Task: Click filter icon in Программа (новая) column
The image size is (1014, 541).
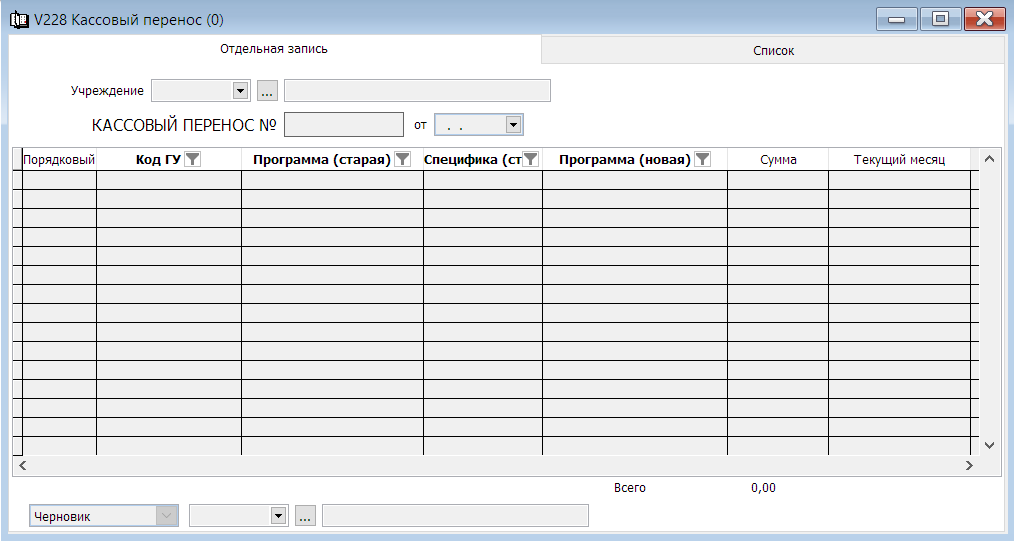Action: 702,159
